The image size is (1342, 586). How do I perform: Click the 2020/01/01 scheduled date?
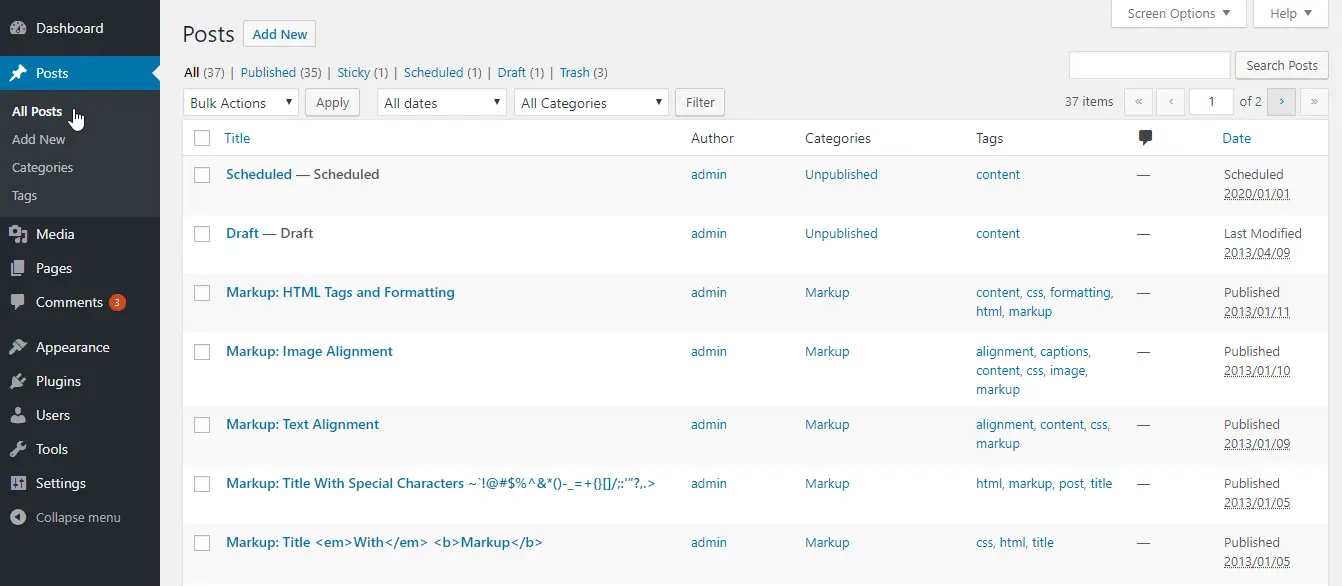coord(1257,193)
